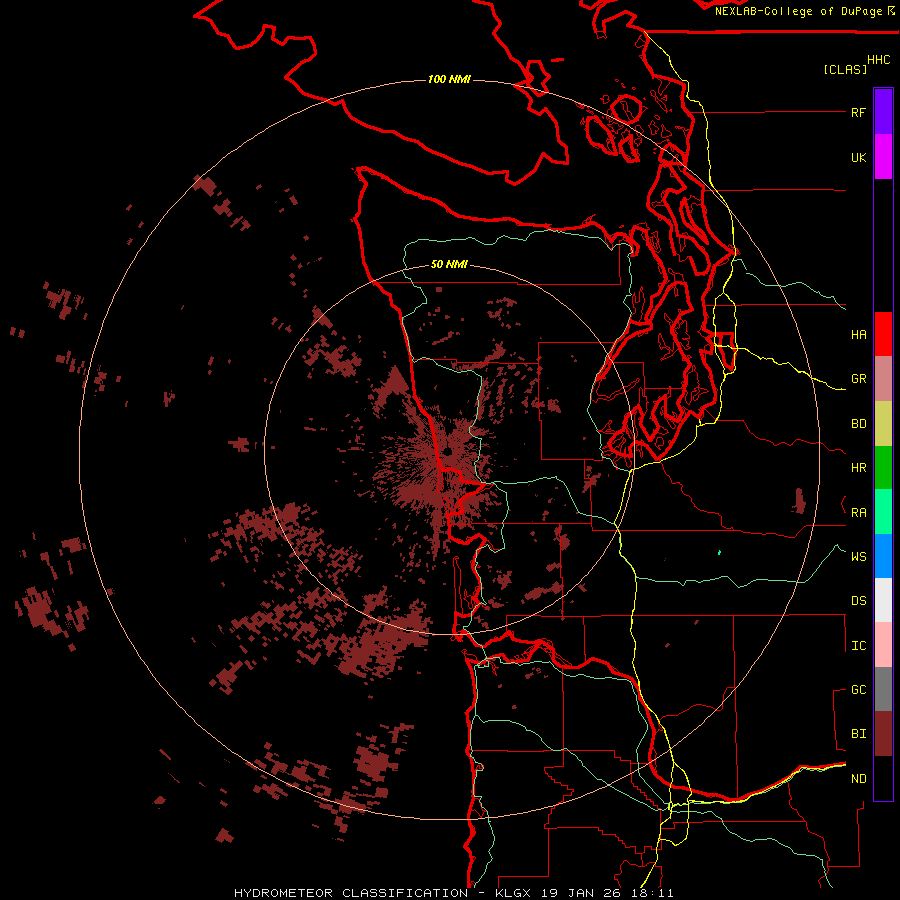This screenshot has height=900, width=900.
Task: Click the small green RA echo pixel
Action: click(719, 553)
